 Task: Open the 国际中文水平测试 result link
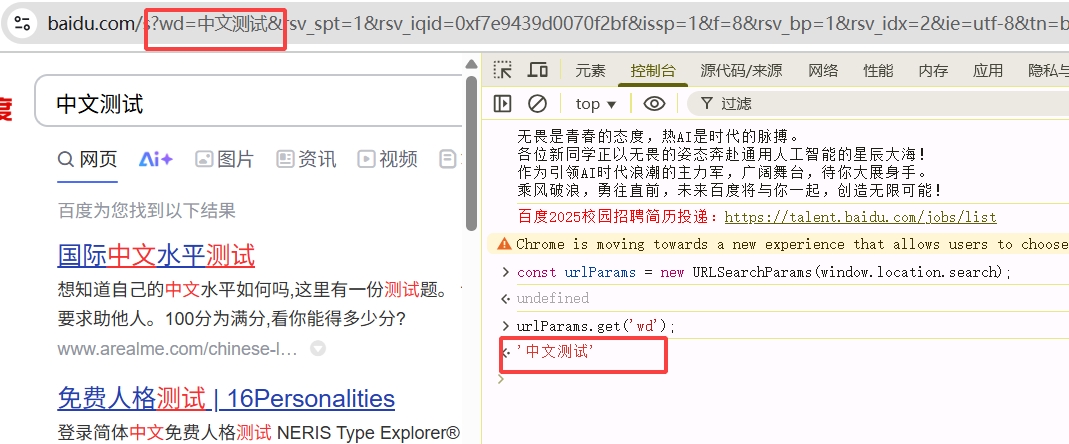(x=156, y=256)
